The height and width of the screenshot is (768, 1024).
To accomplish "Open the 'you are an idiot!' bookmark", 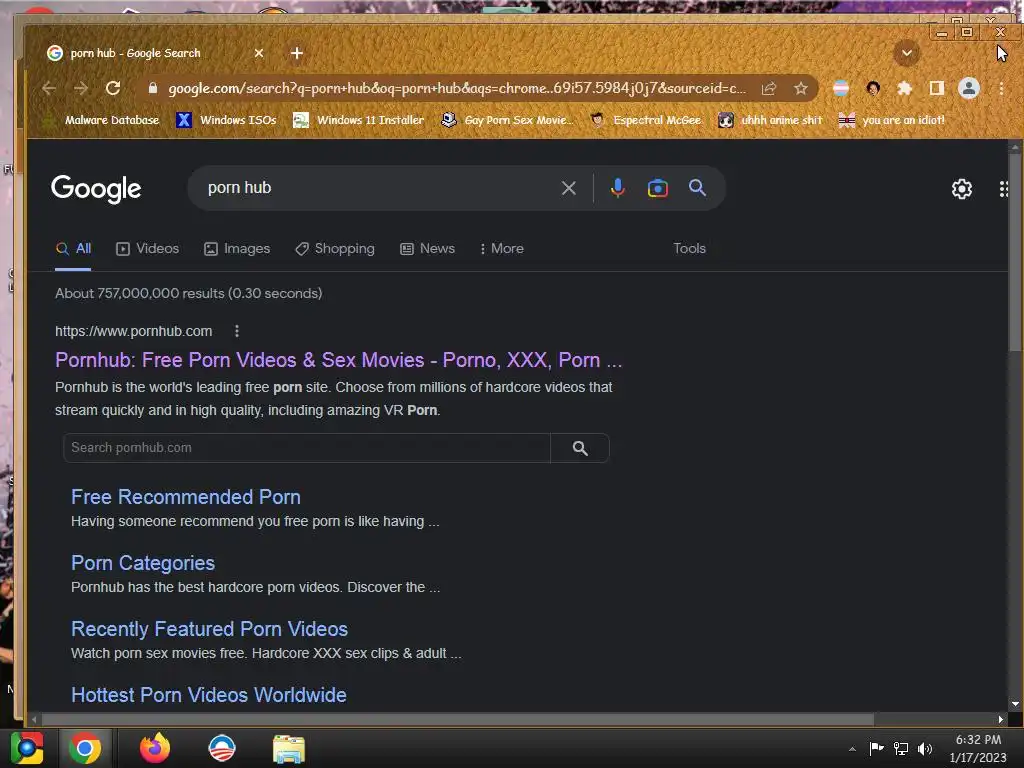I will tap(892, 120).
